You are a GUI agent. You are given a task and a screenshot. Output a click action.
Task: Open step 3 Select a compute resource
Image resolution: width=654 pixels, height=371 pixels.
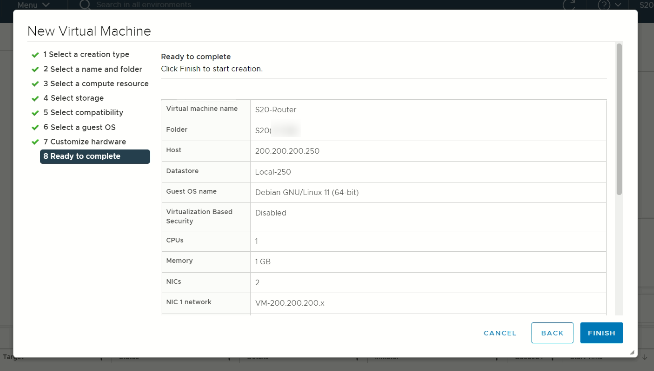[96, 83]
